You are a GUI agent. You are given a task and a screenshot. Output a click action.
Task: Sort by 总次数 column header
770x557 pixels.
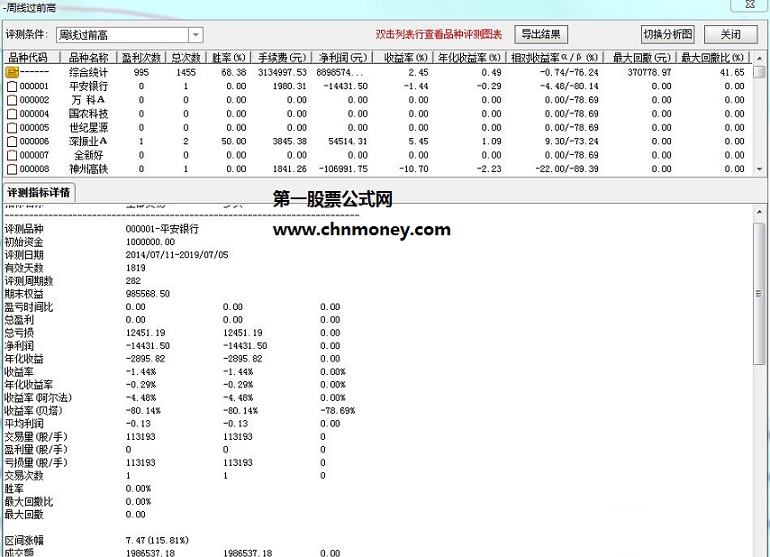coord(186,57)
